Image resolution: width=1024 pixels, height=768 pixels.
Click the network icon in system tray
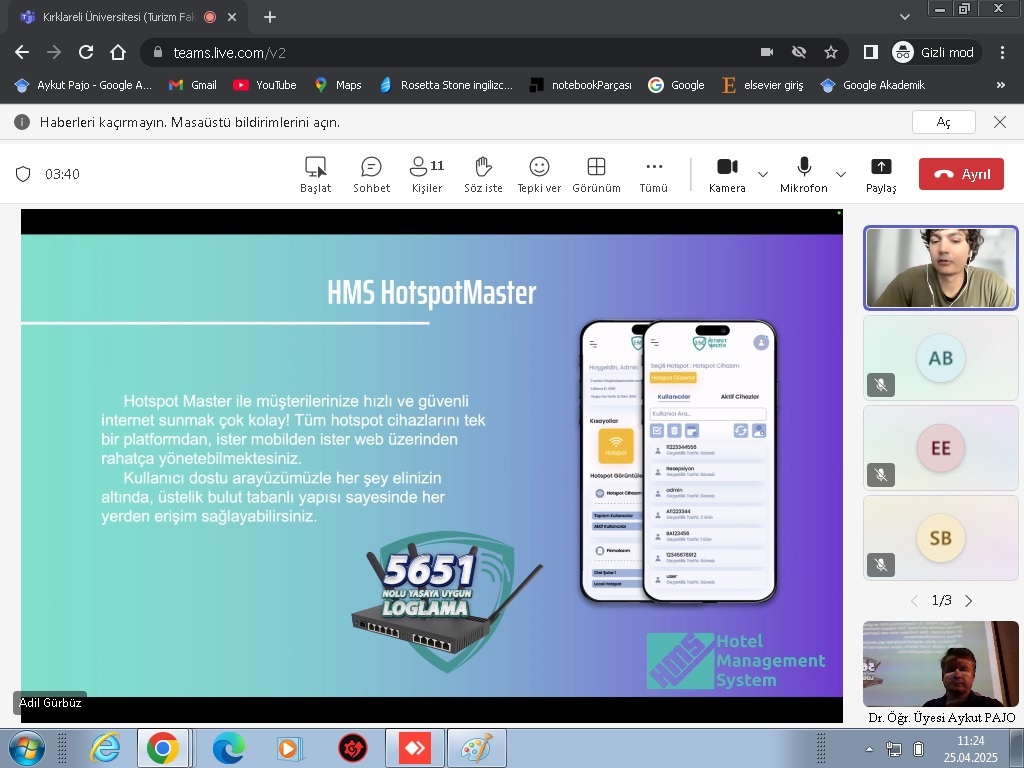[x=893, y=749]
